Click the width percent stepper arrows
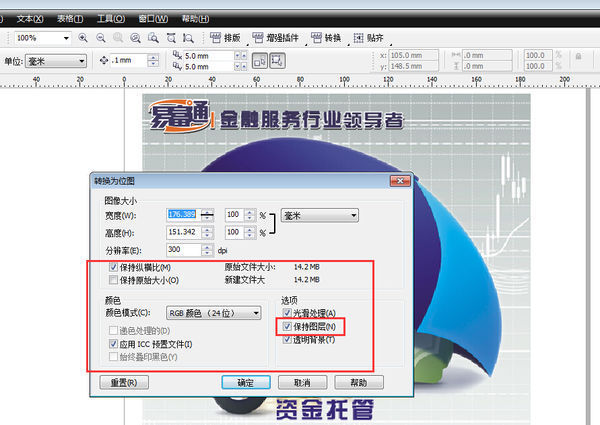The image size is (600, 425). point(249,215)
